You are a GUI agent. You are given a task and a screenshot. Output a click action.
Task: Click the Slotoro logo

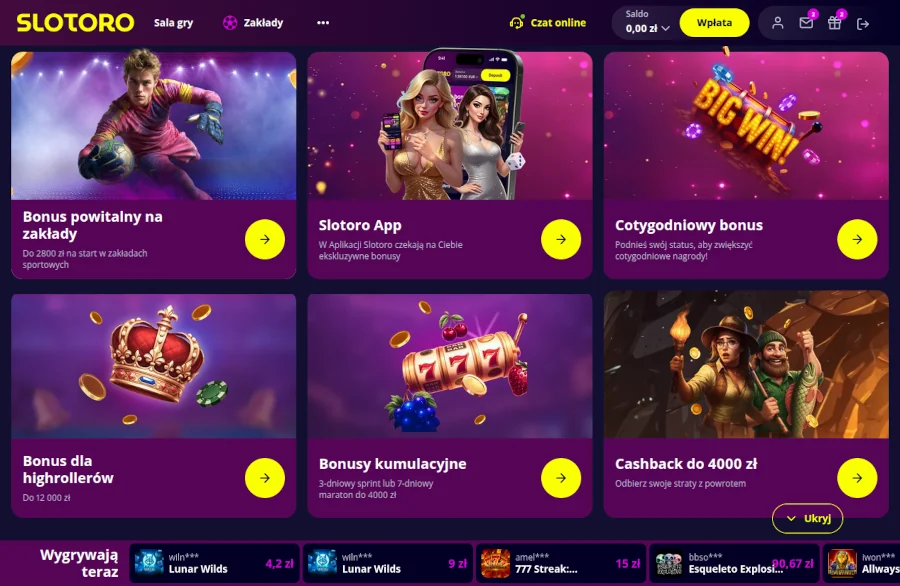pos(75,22)
